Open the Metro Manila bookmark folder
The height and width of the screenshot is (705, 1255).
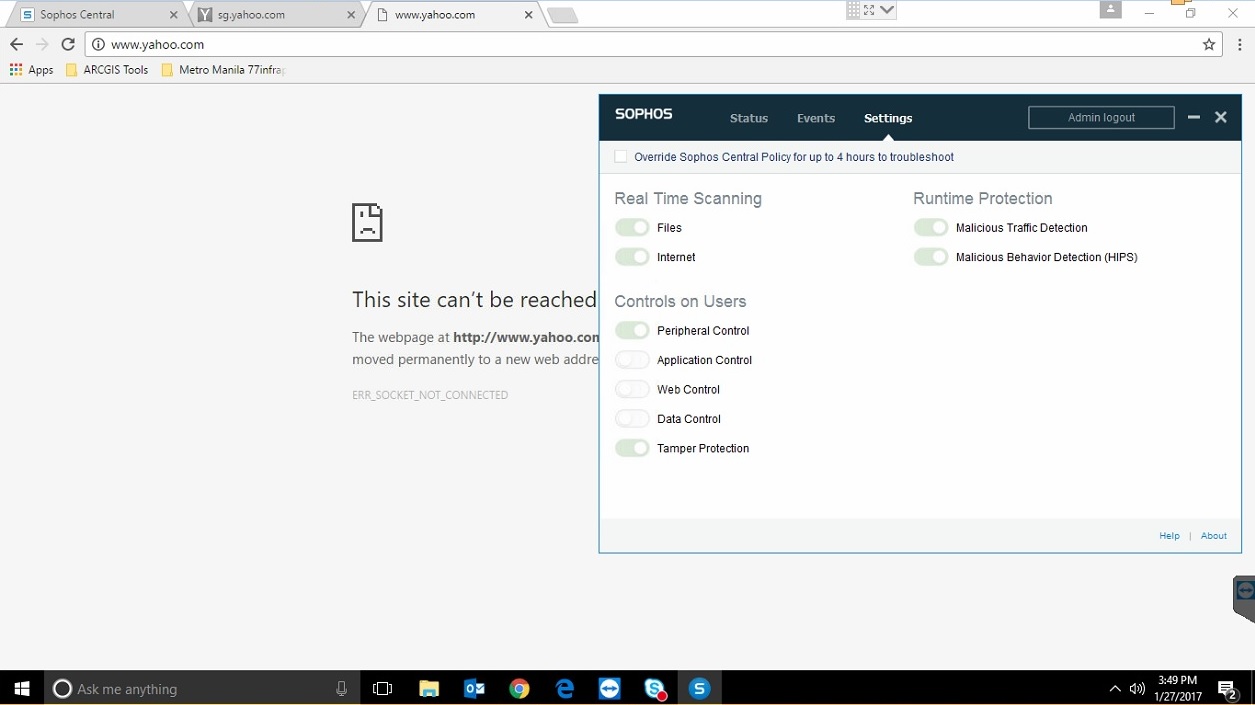point(223,70)
